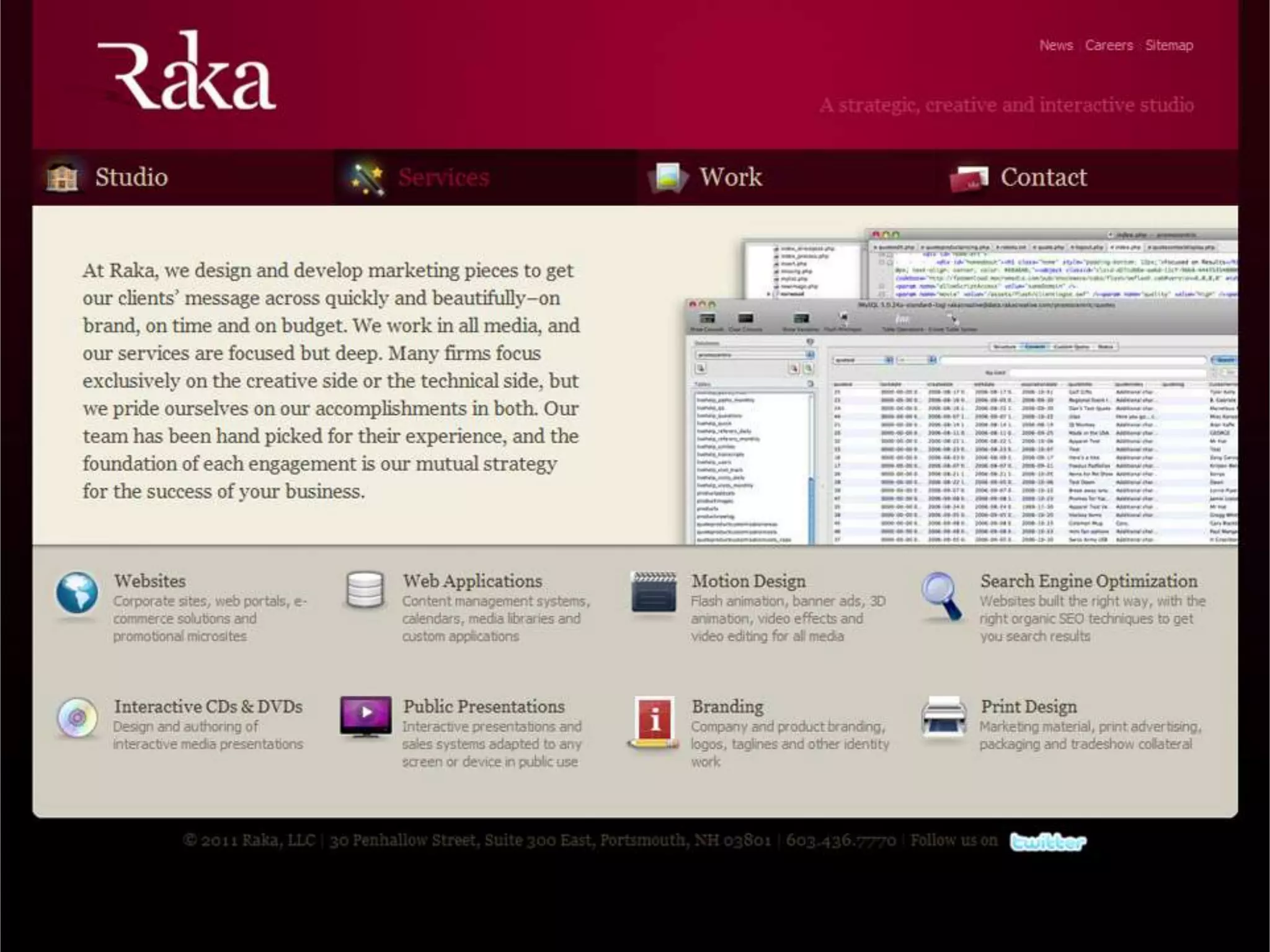Viewport: 1270px width, 952px height.
Task: Click the Contact card icon
Action: point(969,179)
